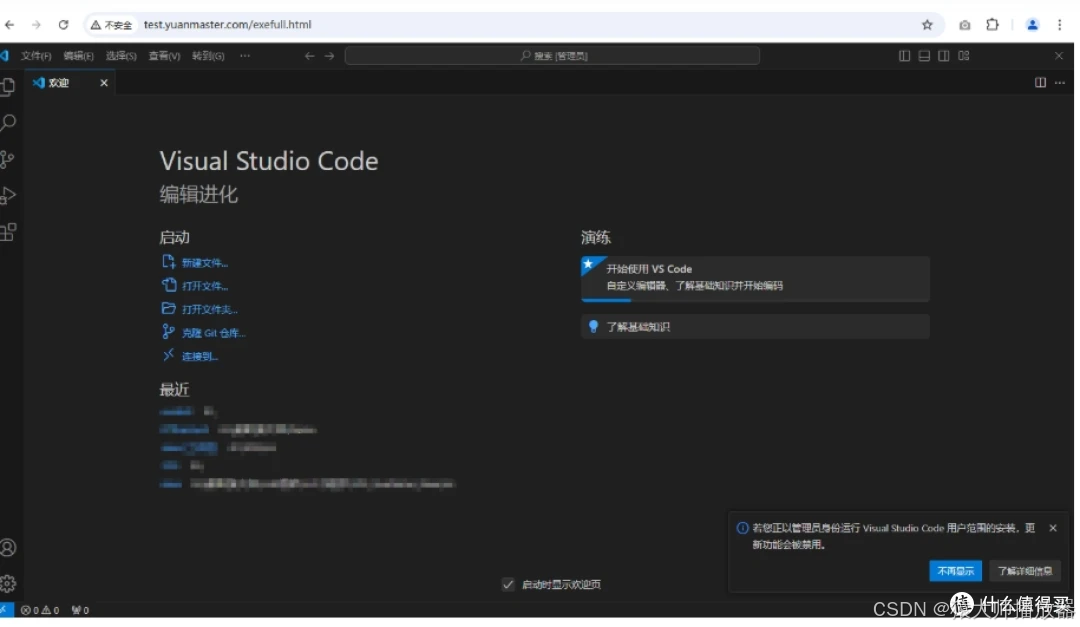Open the Accounts menu icon

click(x=8, y=548)
